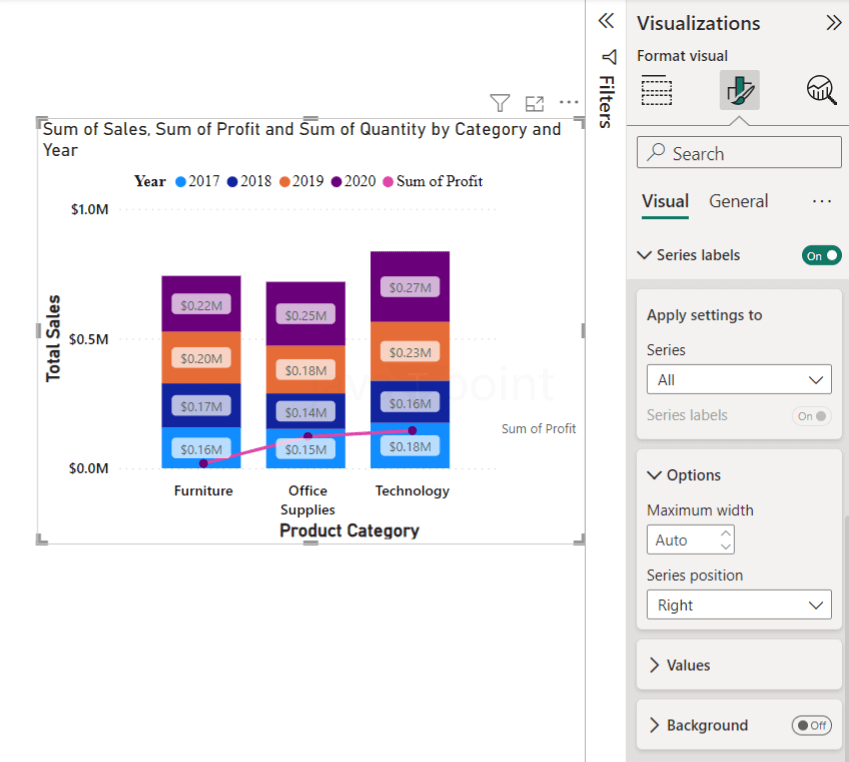Click the Sum of Profit series label

(x=538, y=428)
